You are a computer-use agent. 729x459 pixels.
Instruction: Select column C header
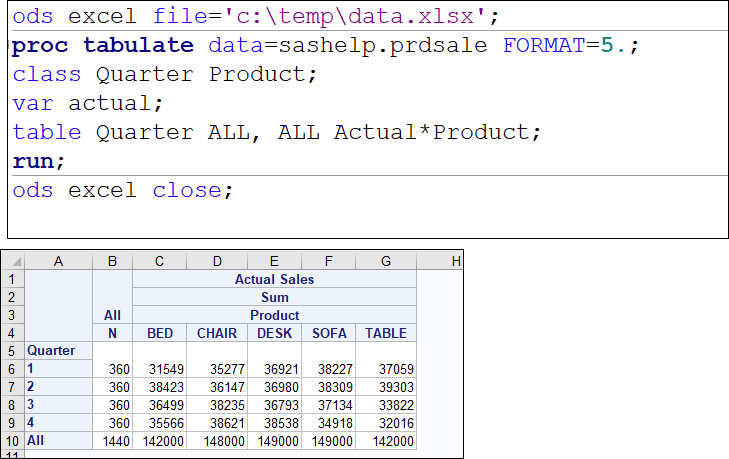(160, 261)
